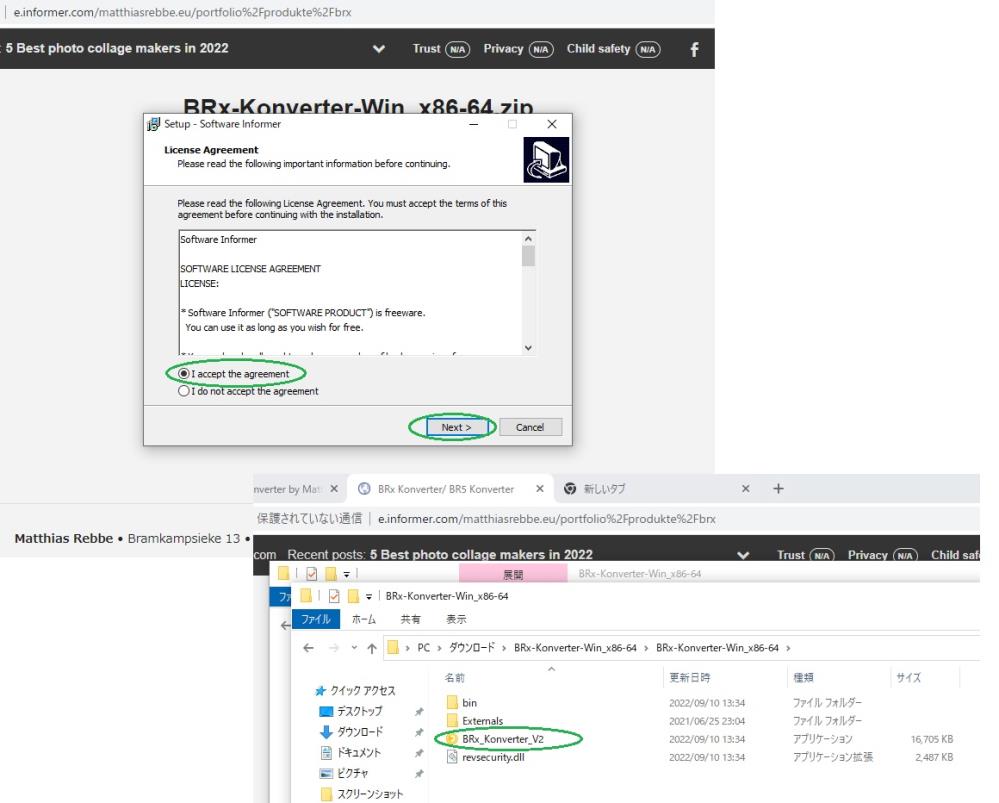The height and width of the screenshot is (803, 999).
Task: Switch to the 新しいタブ browser tab
Action: point(605,489)
